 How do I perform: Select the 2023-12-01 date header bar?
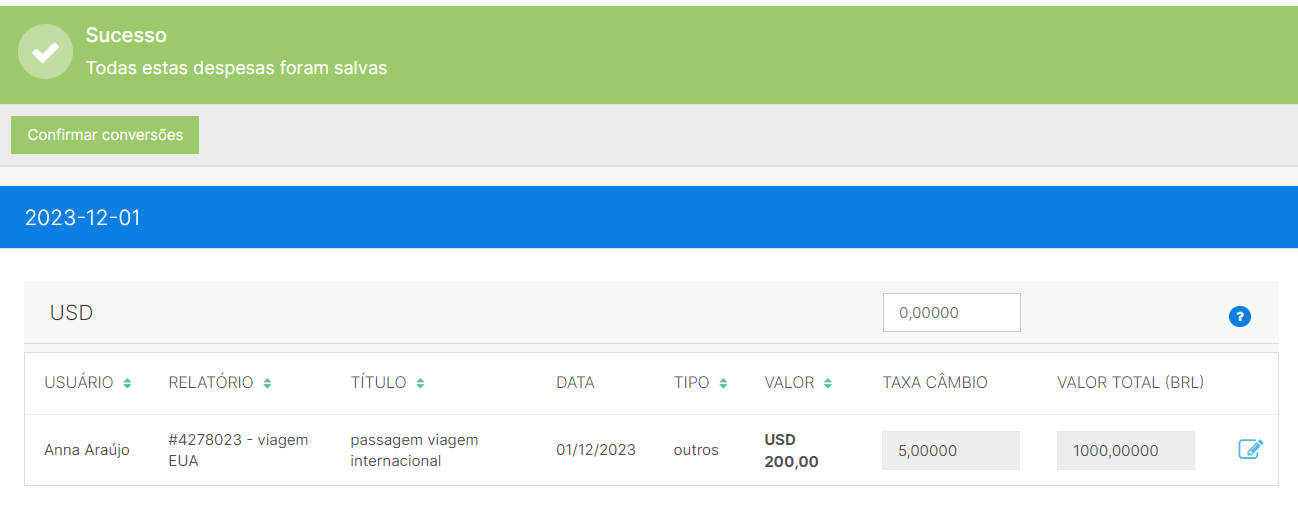[x=649, y=217]
